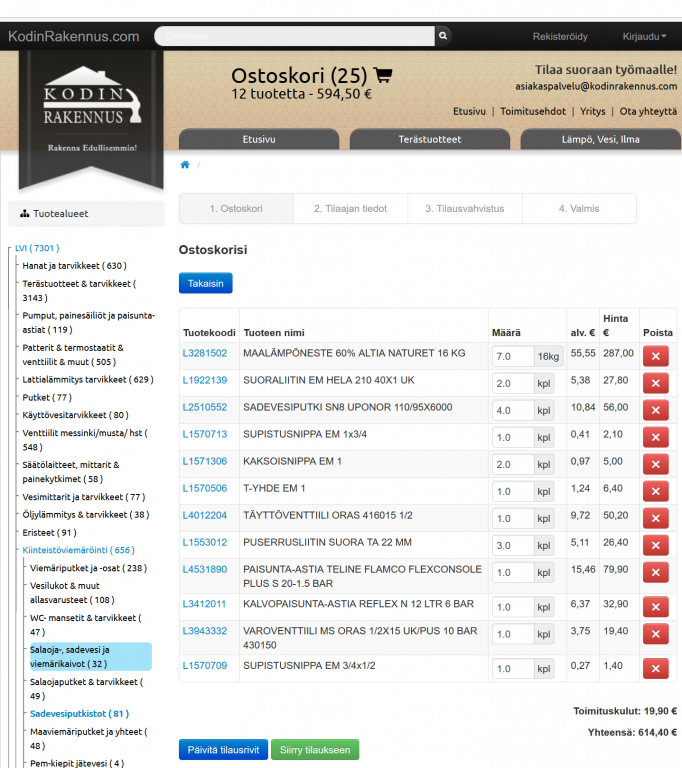
Task: Open Hanat ja tarvikkeet category
Action: coord(74,265)
